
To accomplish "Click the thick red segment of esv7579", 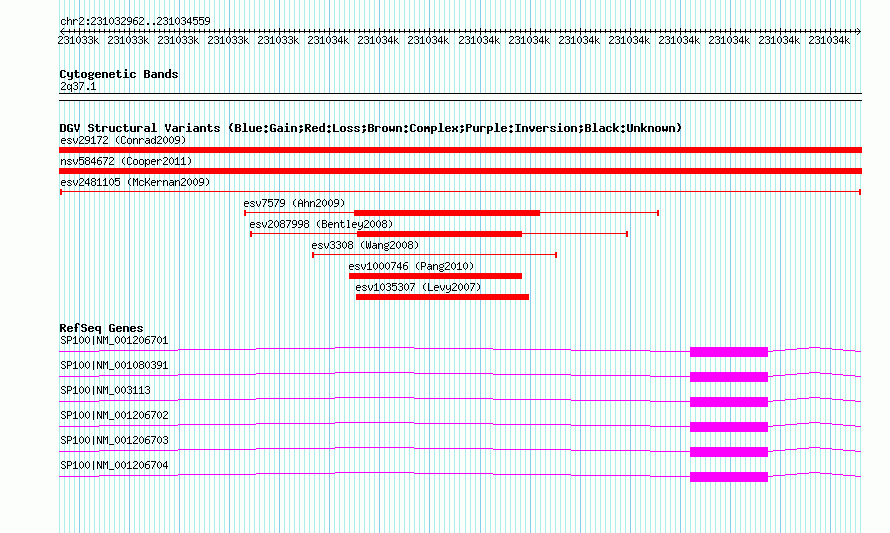I will 447,213.
